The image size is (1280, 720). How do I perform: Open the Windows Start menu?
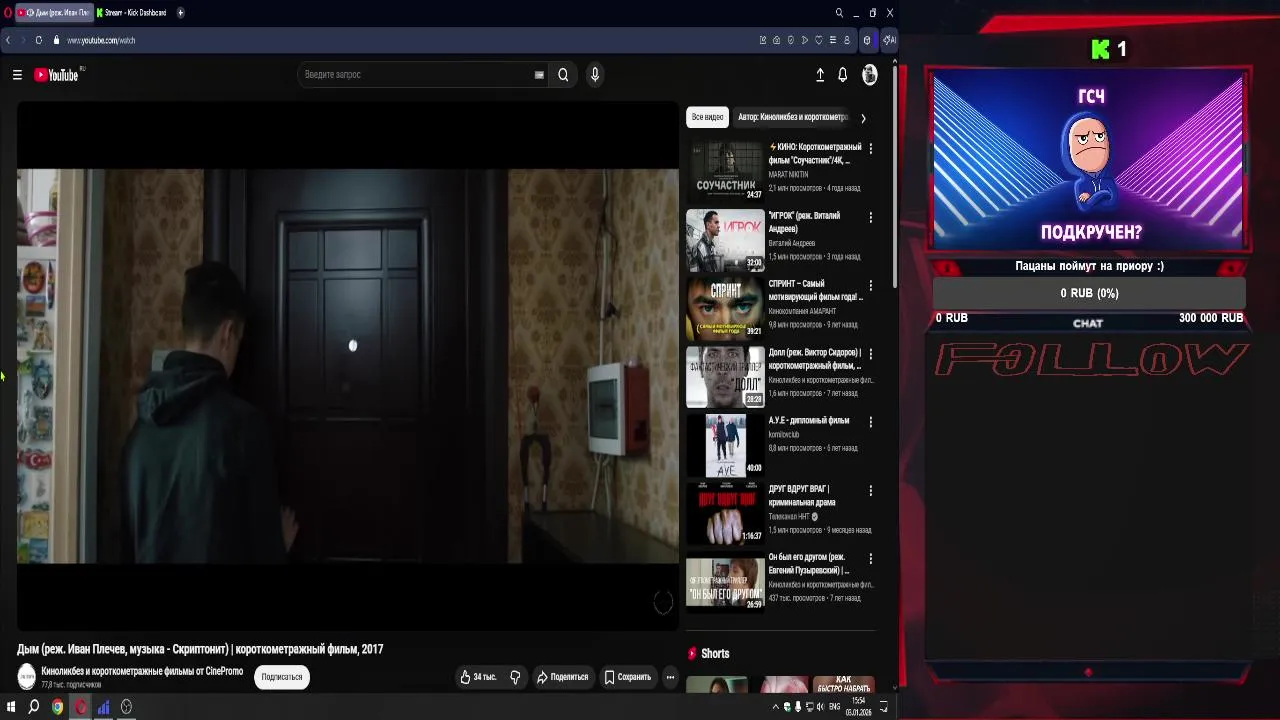(x=11, y=707)
